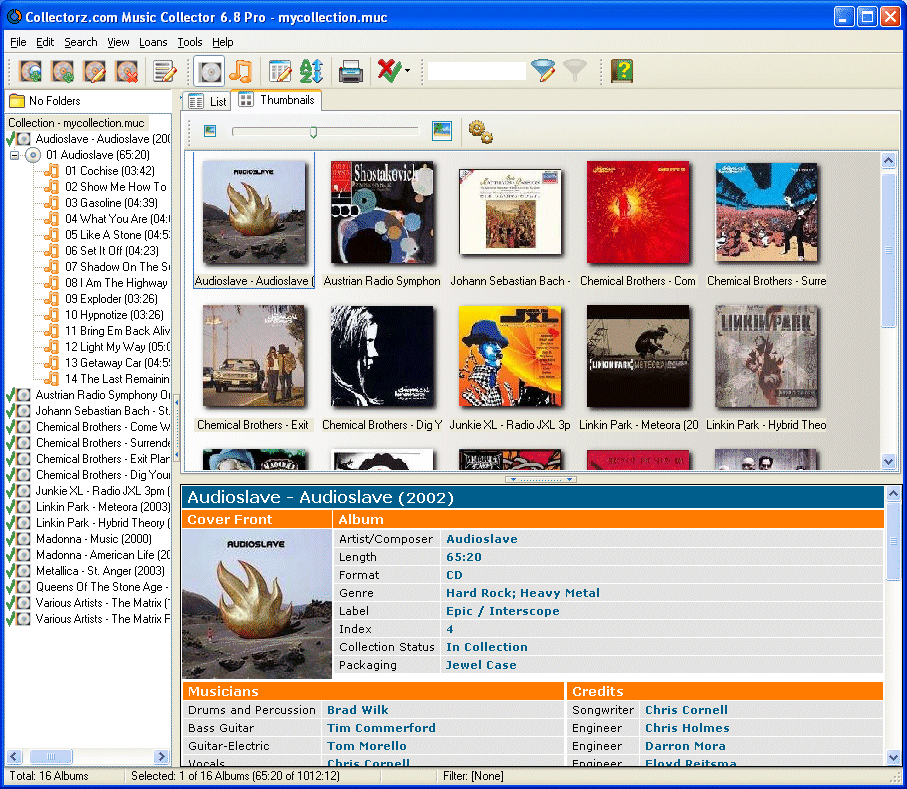Viewport: 907px width, 789px height.
Task: Open the Tools menu
Action: [x=190, y=42]
